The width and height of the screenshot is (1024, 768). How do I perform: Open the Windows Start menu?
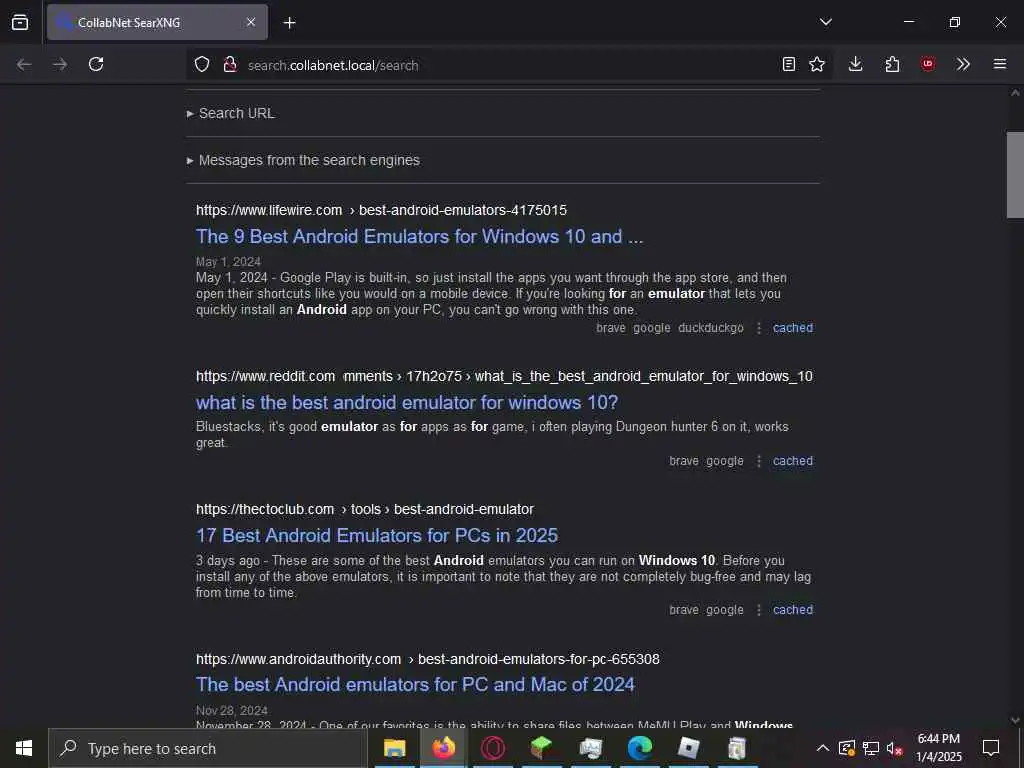point(24,748)
